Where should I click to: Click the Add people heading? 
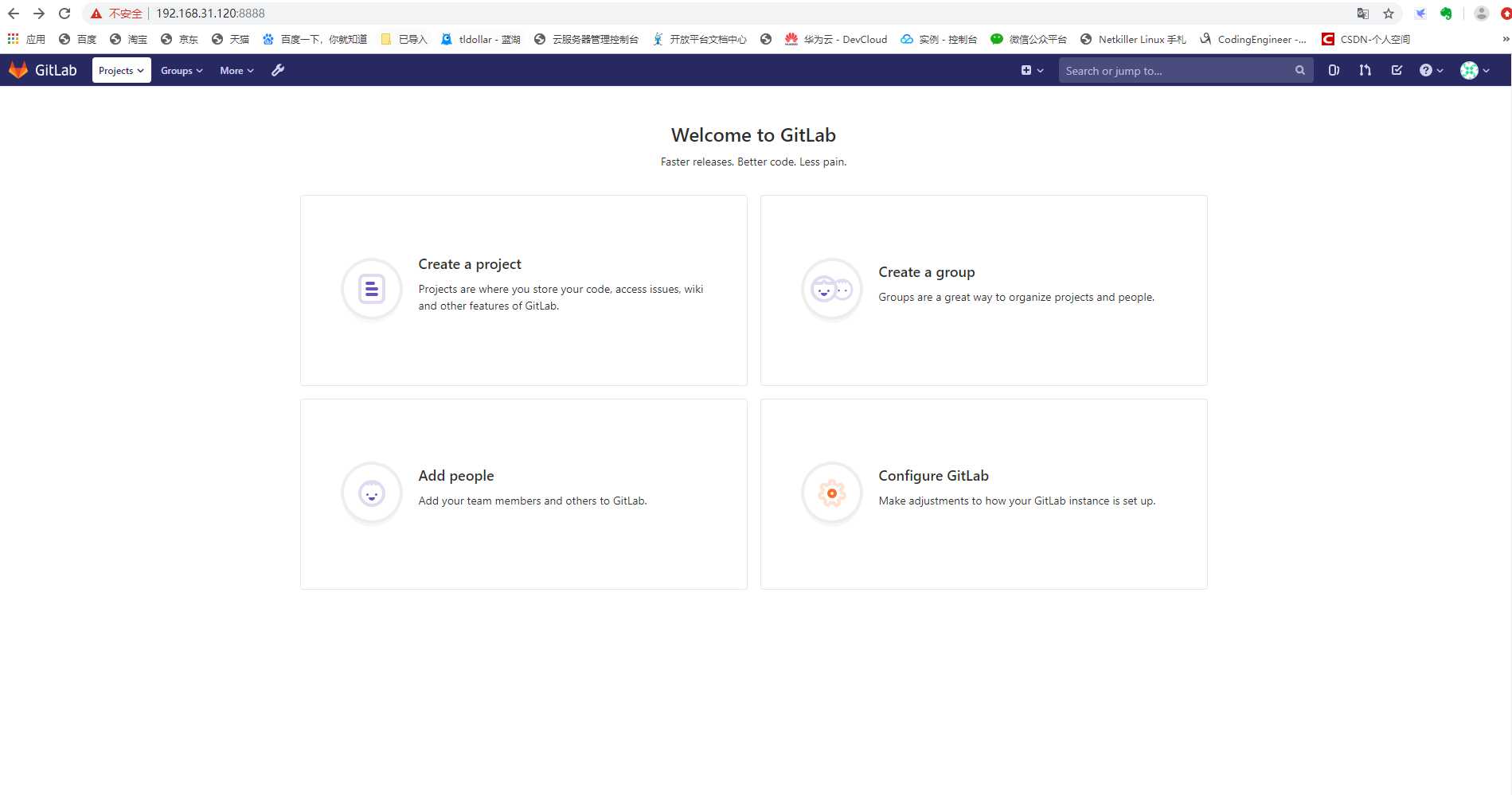456,476
